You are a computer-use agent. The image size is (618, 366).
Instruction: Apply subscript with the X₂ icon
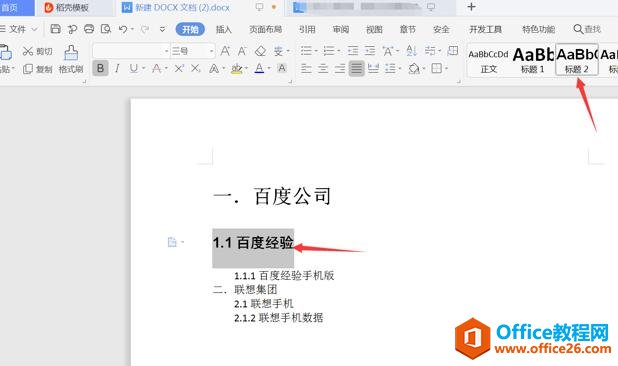pos(196,69)
